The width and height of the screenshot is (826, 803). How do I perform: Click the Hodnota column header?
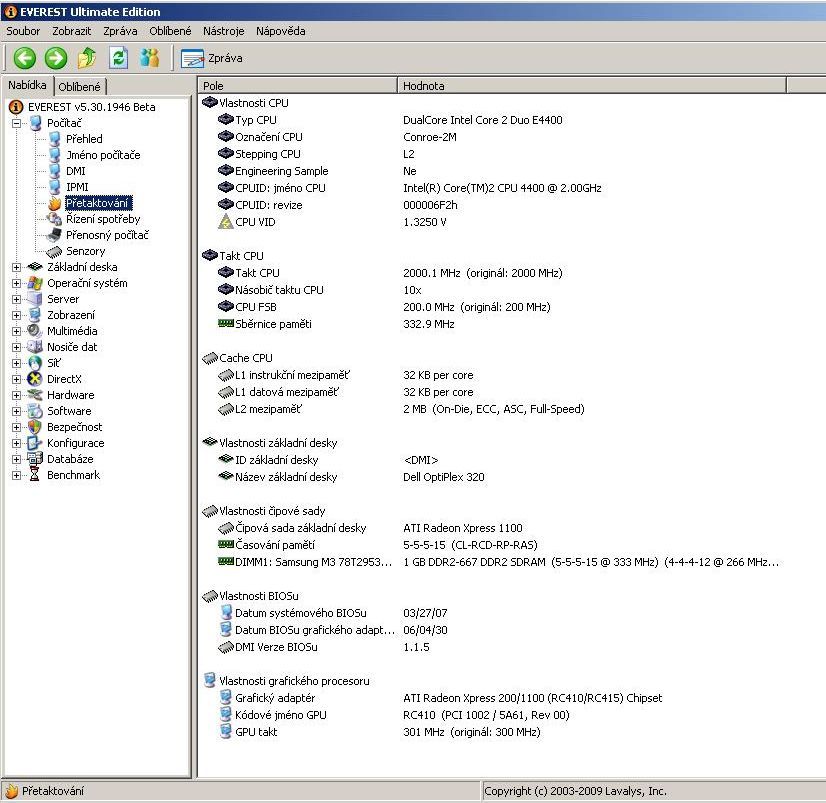(592, 86)
